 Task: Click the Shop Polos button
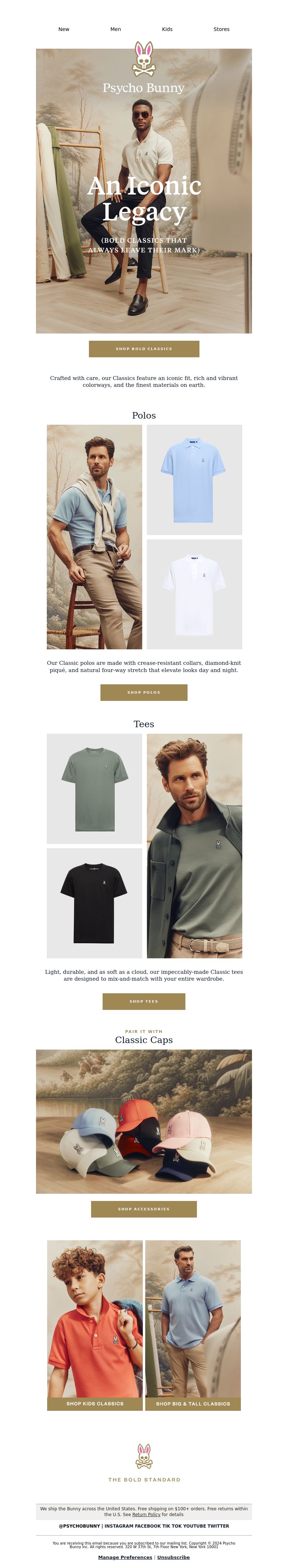coord(144,692)
